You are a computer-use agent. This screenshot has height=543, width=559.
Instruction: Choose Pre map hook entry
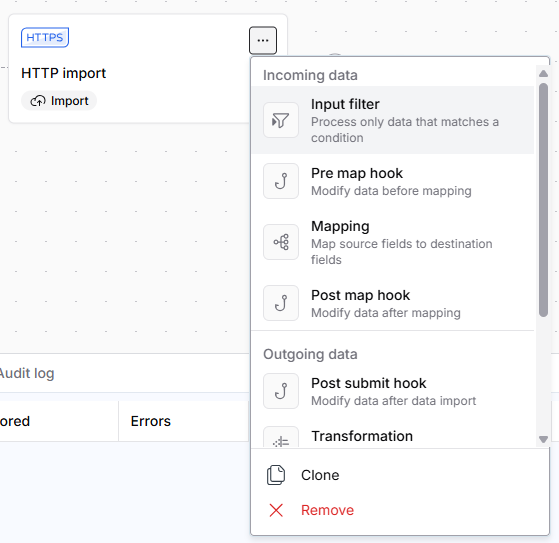pos(393,181)
